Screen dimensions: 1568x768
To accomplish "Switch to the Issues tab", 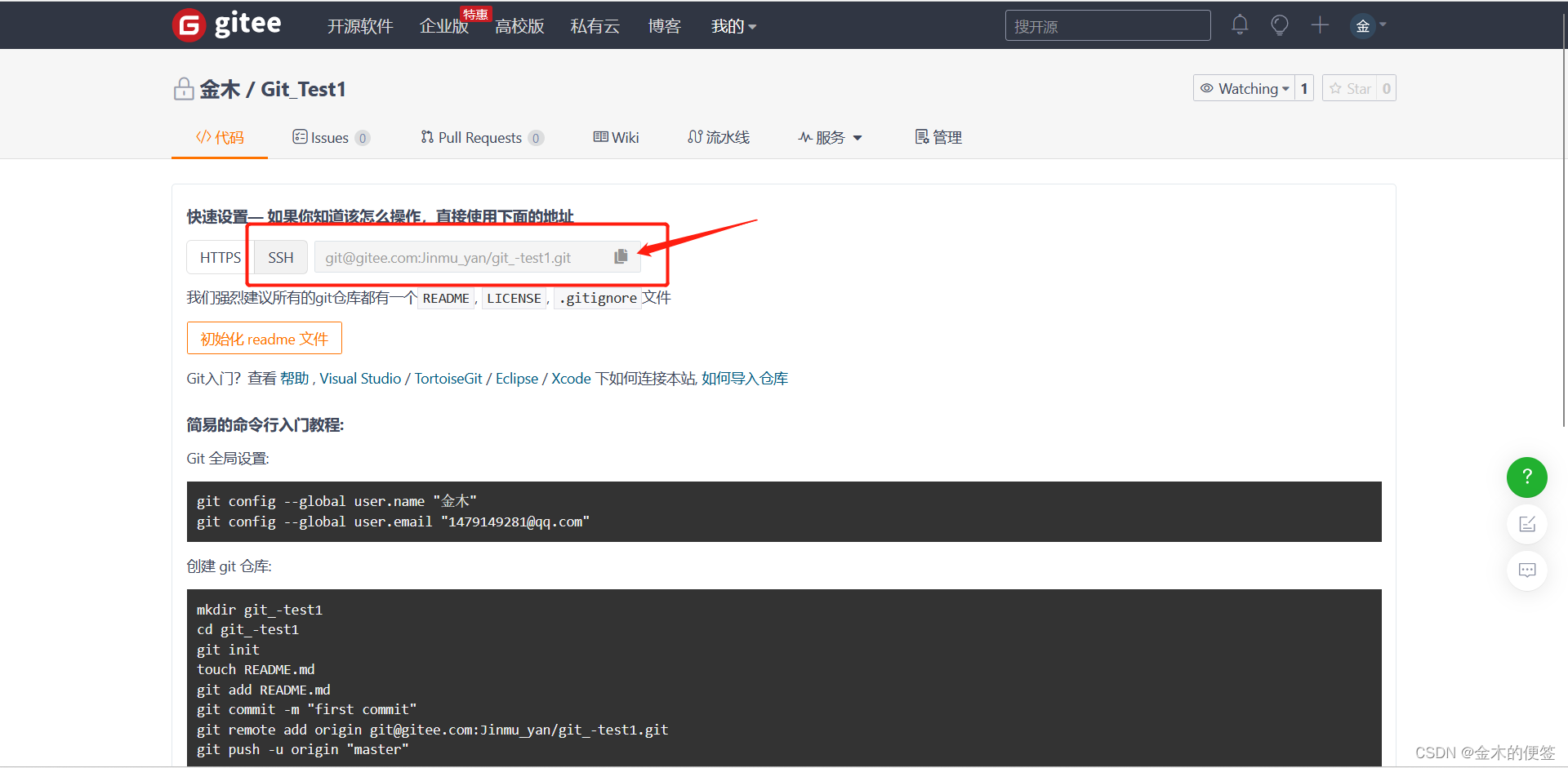I will [331, 137].
